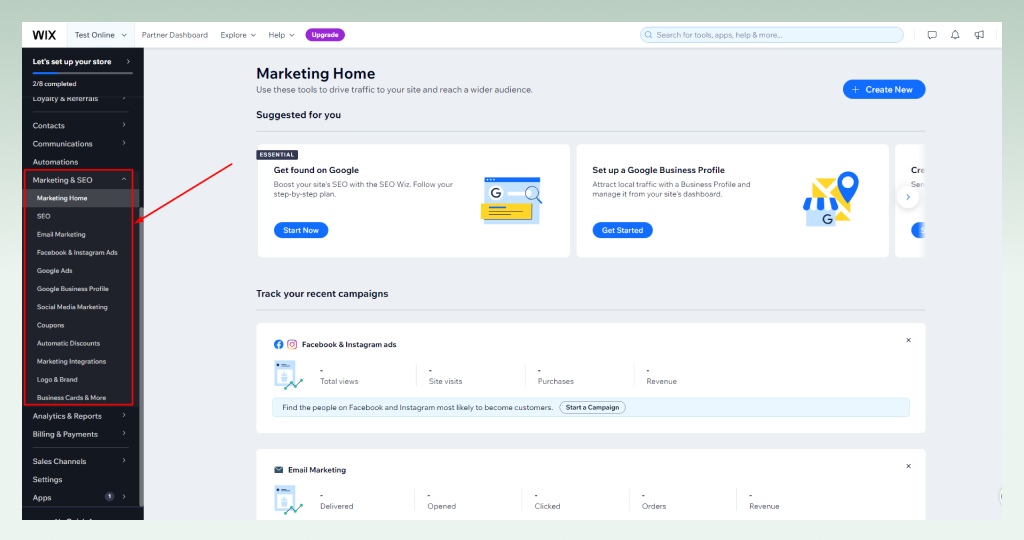The width and height of the screenshot is (1024, 540).
Task: Click the 2/8 completed text
Action: (54, 84)
